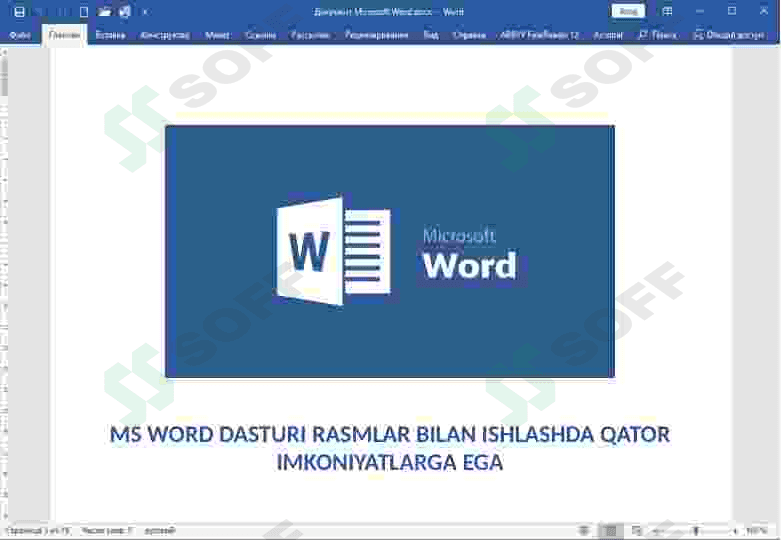Click the 100% zoom level value
The height and width of the screenshot is (540, 781).
click(757, 531)
